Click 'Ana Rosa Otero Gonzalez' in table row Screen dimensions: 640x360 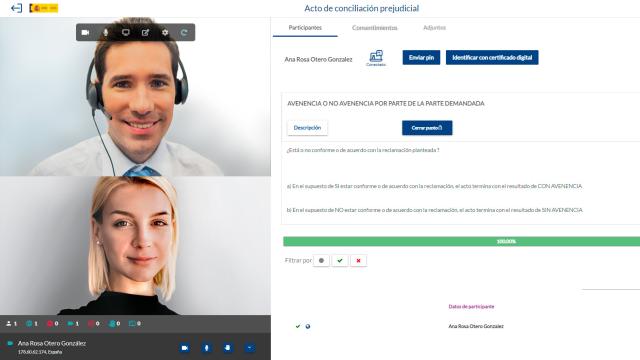point(476,326)
